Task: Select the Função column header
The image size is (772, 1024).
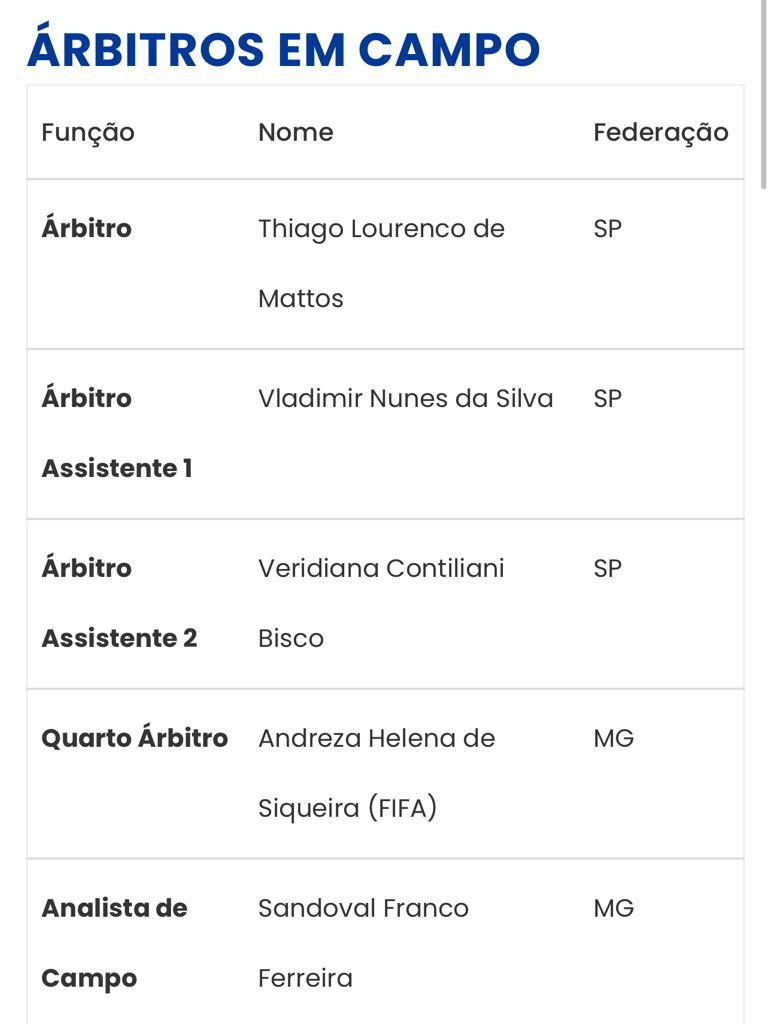Action: point(88,133)
